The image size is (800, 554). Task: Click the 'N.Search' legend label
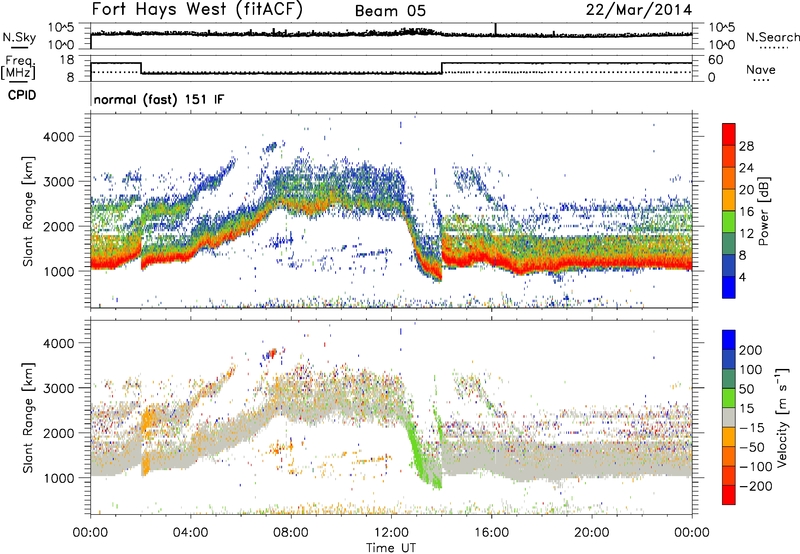point(772,37)
